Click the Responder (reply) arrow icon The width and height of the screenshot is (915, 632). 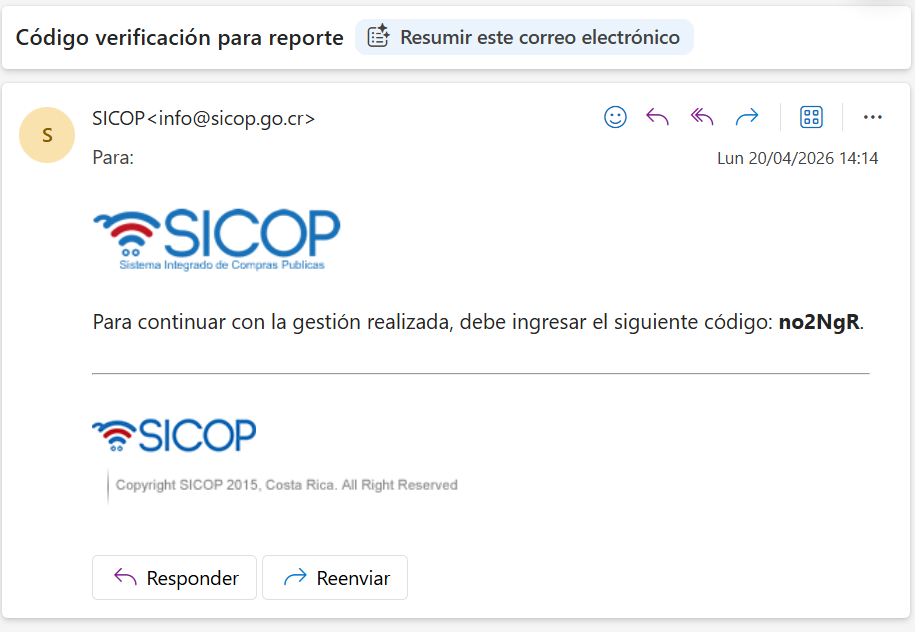click(x=657, y=117)
